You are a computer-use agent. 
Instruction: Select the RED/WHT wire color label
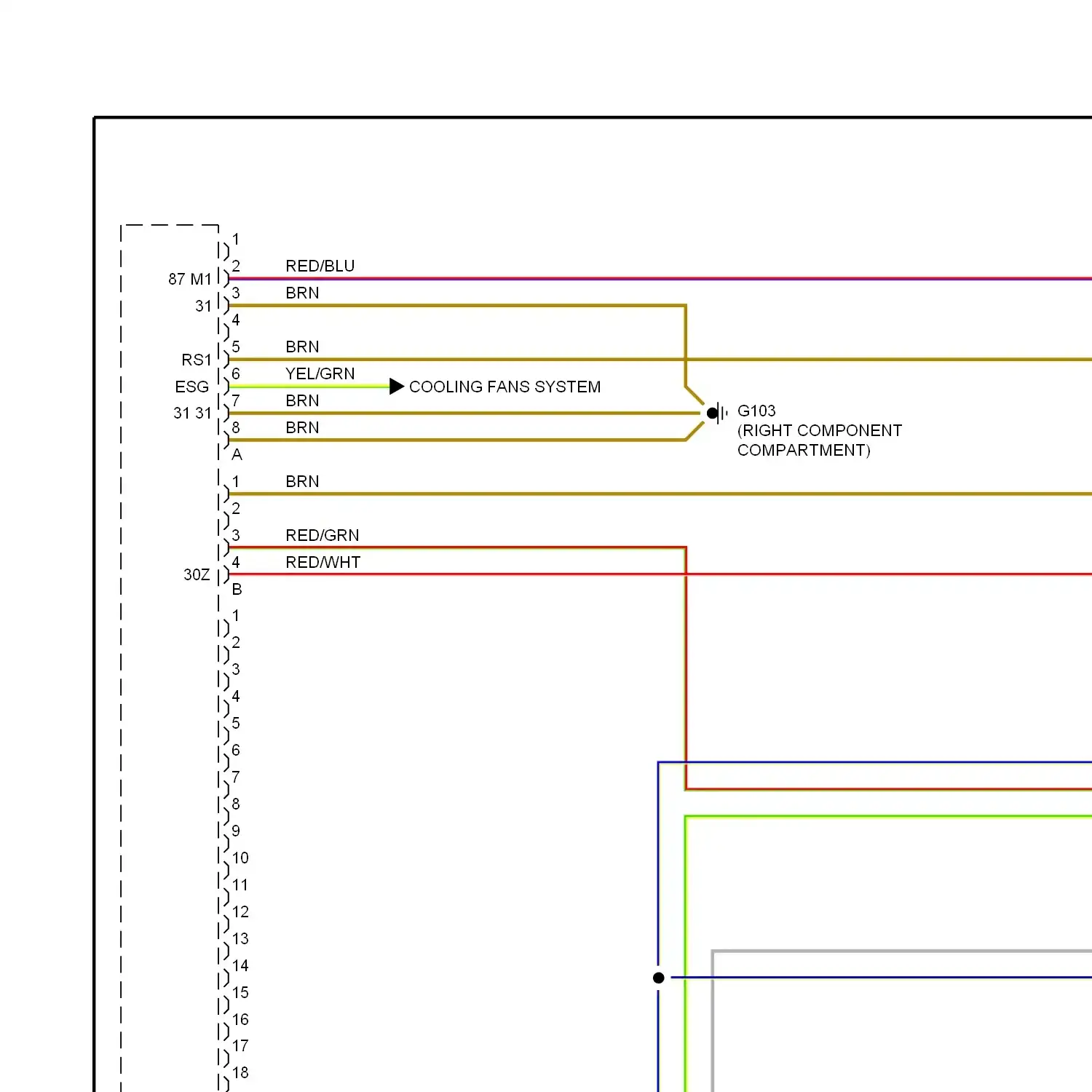click(x=323, y=562)
